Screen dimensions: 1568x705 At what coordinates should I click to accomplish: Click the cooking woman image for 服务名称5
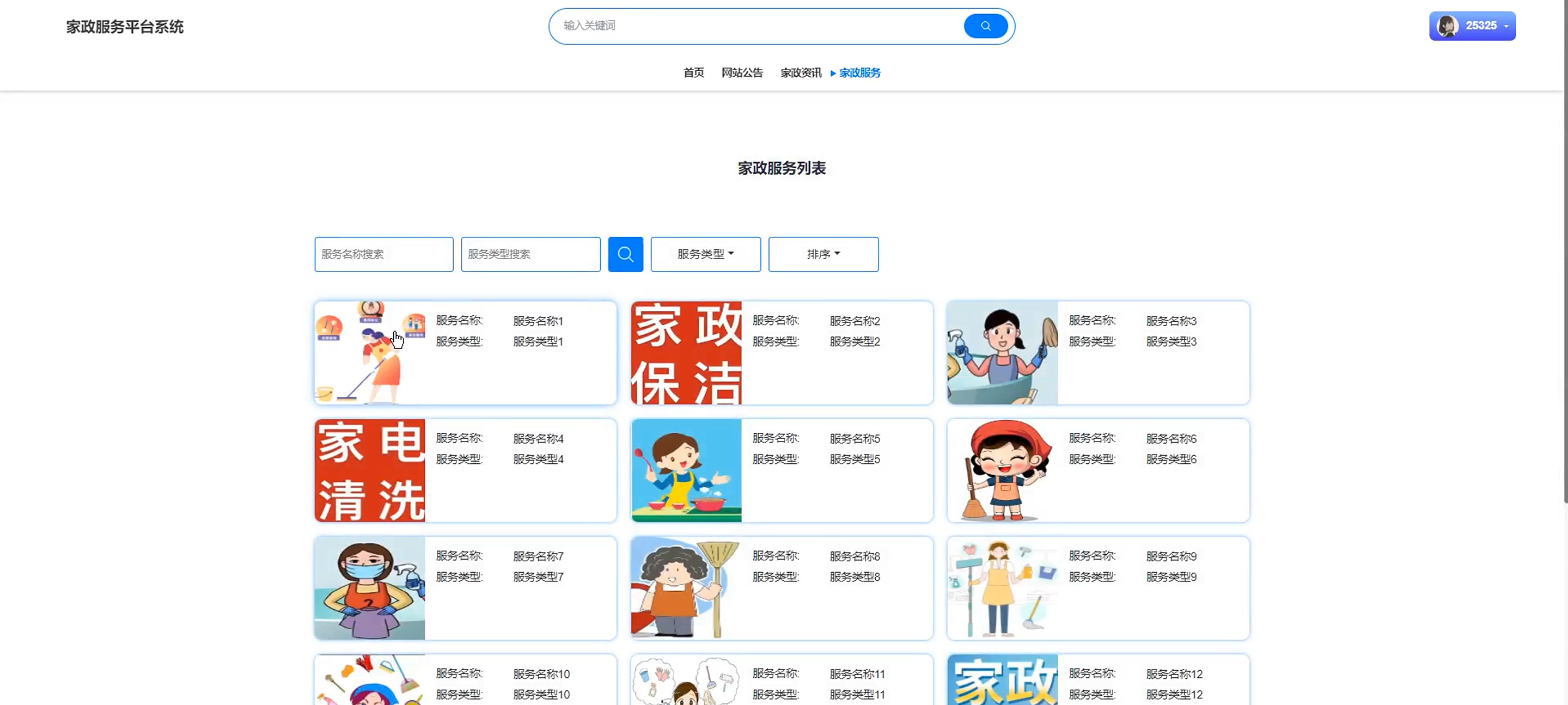686,470
